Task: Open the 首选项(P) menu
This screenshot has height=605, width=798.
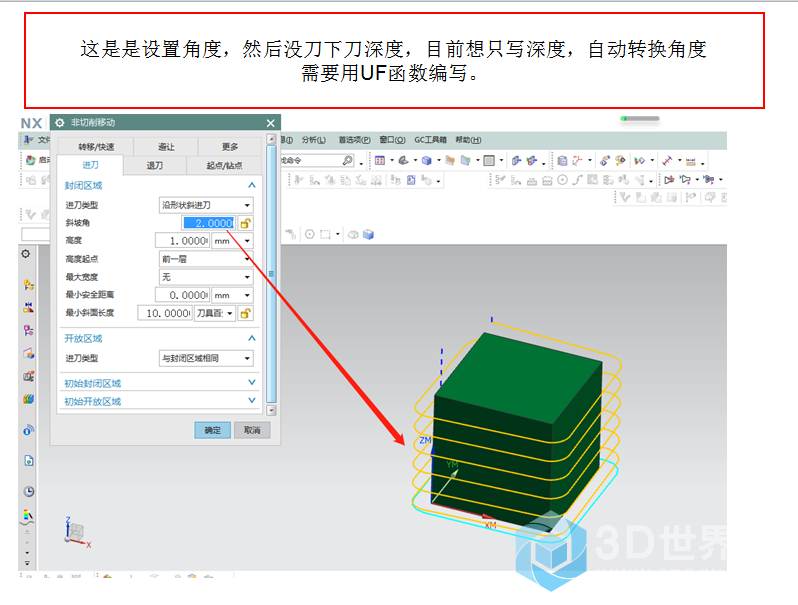Action: pos(354,139)
